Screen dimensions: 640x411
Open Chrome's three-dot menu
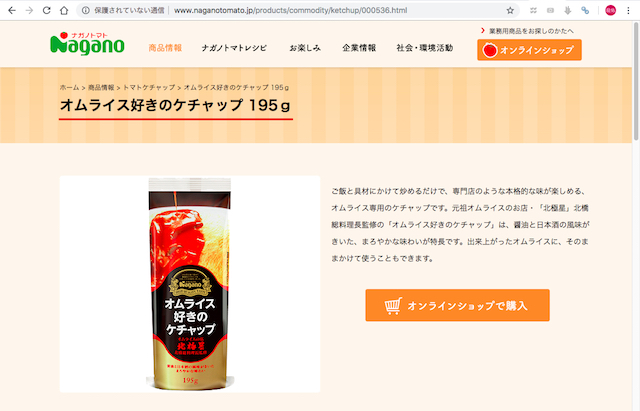point(628,10)
